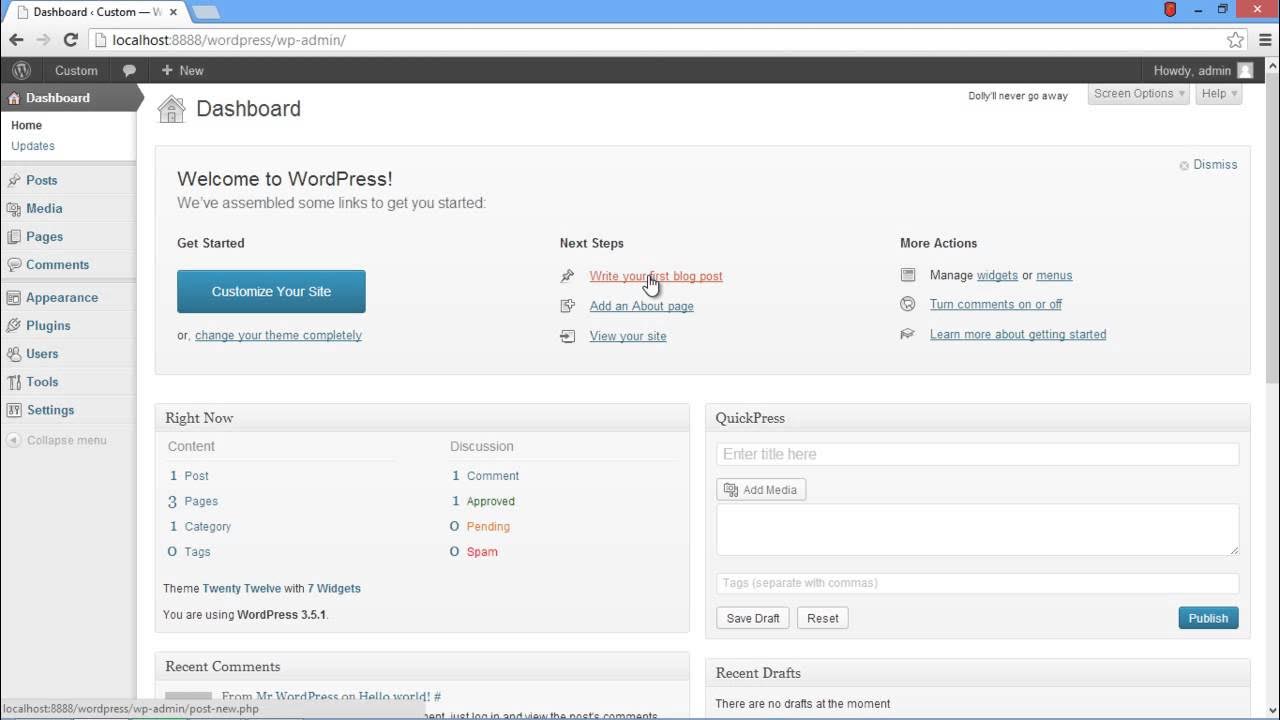Click the browser back arrow
Viewport: 1280px width, 720px height.
pyautogui.click(x=16, y=40)
